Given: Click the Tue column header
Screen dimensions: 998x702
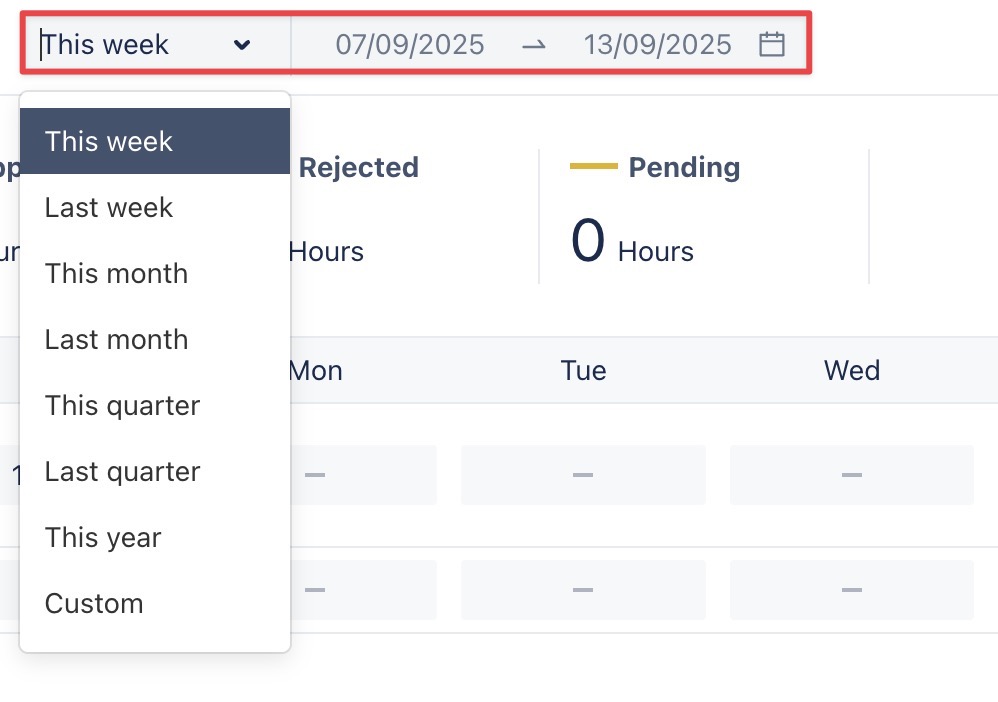Looking at the screenshot, I should pyautogui.click(x=583, y=371).
